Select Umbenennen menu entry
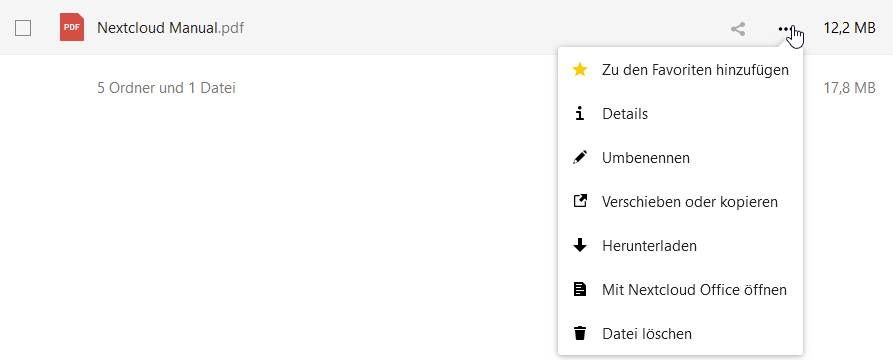893x360 pixels. click(x=681, y=158)
